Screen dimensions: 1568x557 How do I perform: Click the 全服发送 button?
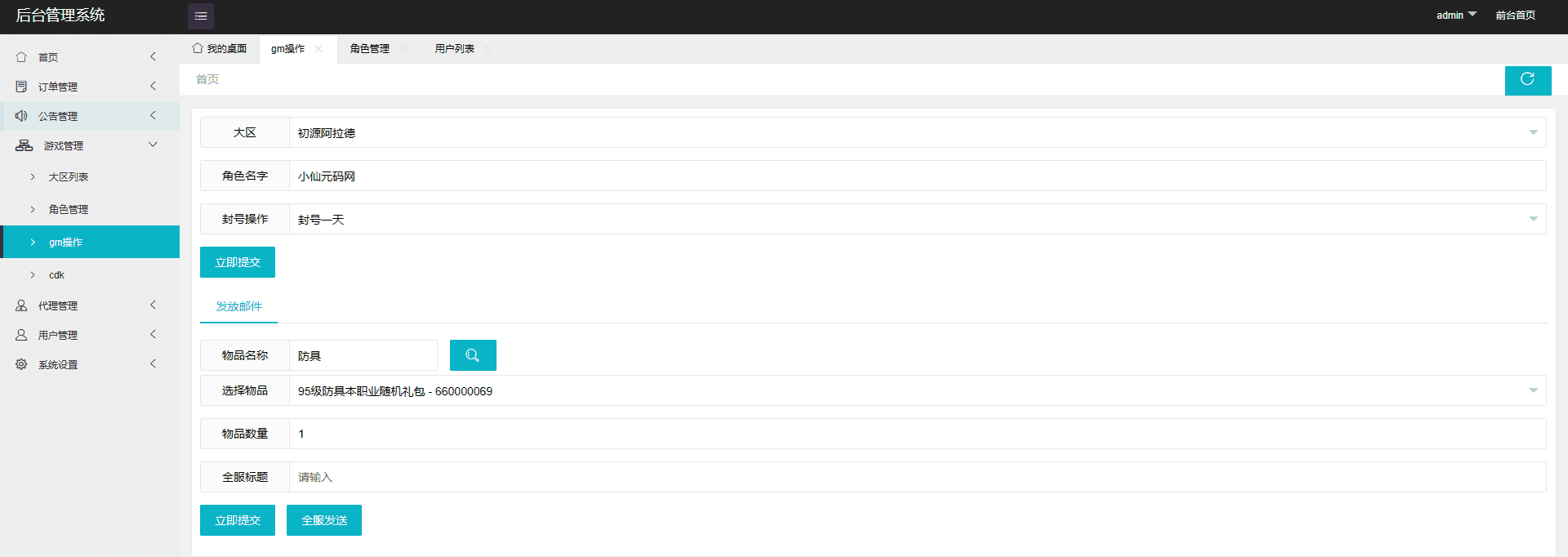324,520
